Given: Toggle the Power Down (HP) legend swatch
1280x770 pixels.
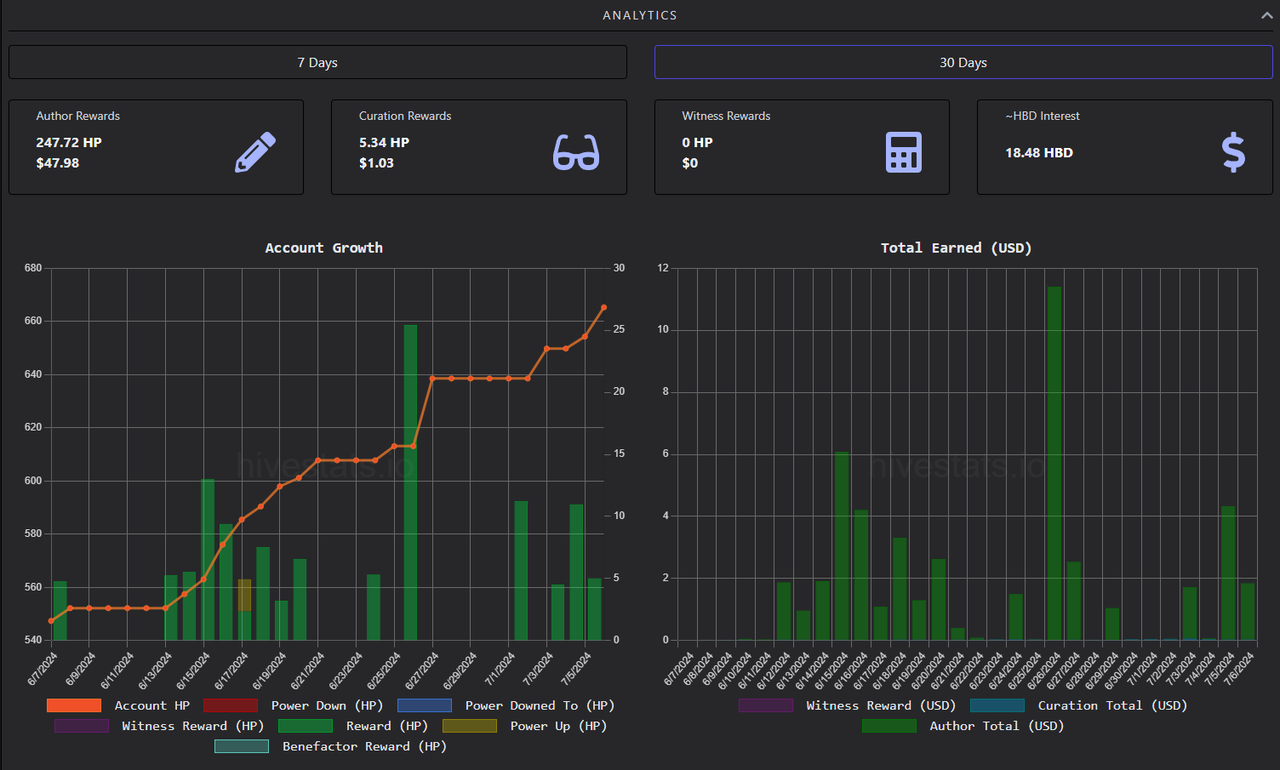Looking at the screenshot, I should [230, 706].
